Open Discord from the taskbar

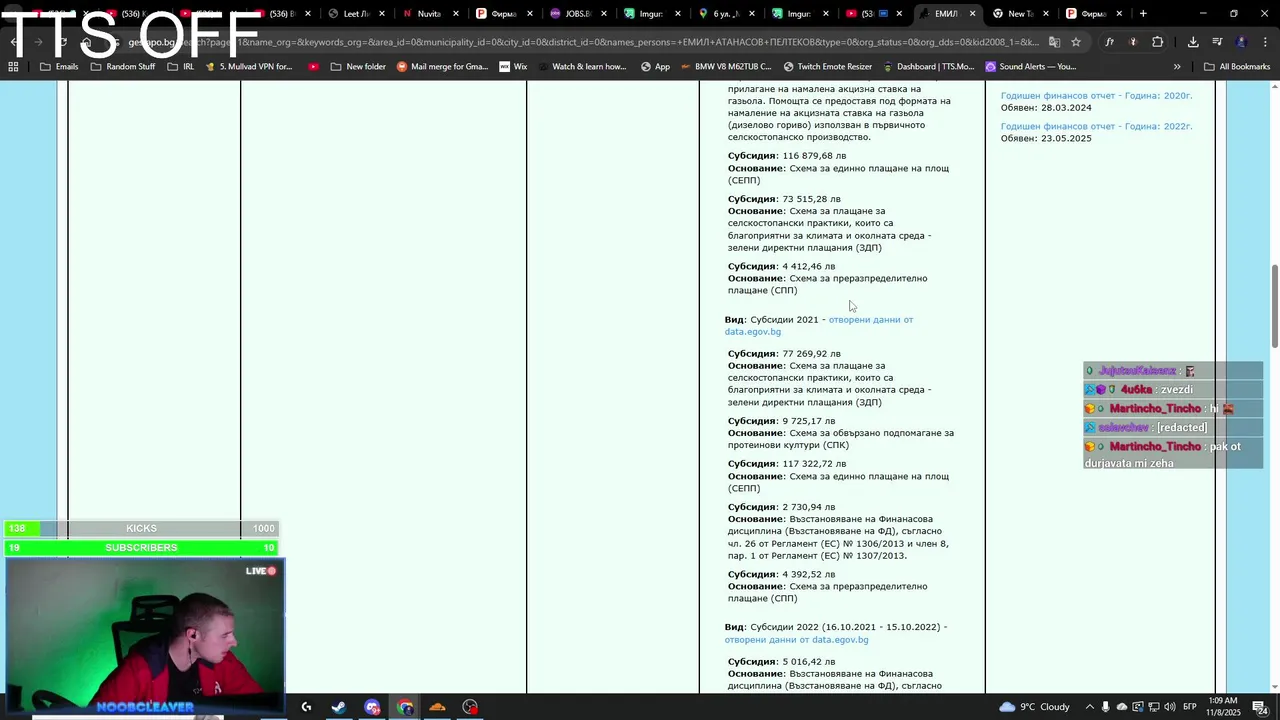[372, 707]
